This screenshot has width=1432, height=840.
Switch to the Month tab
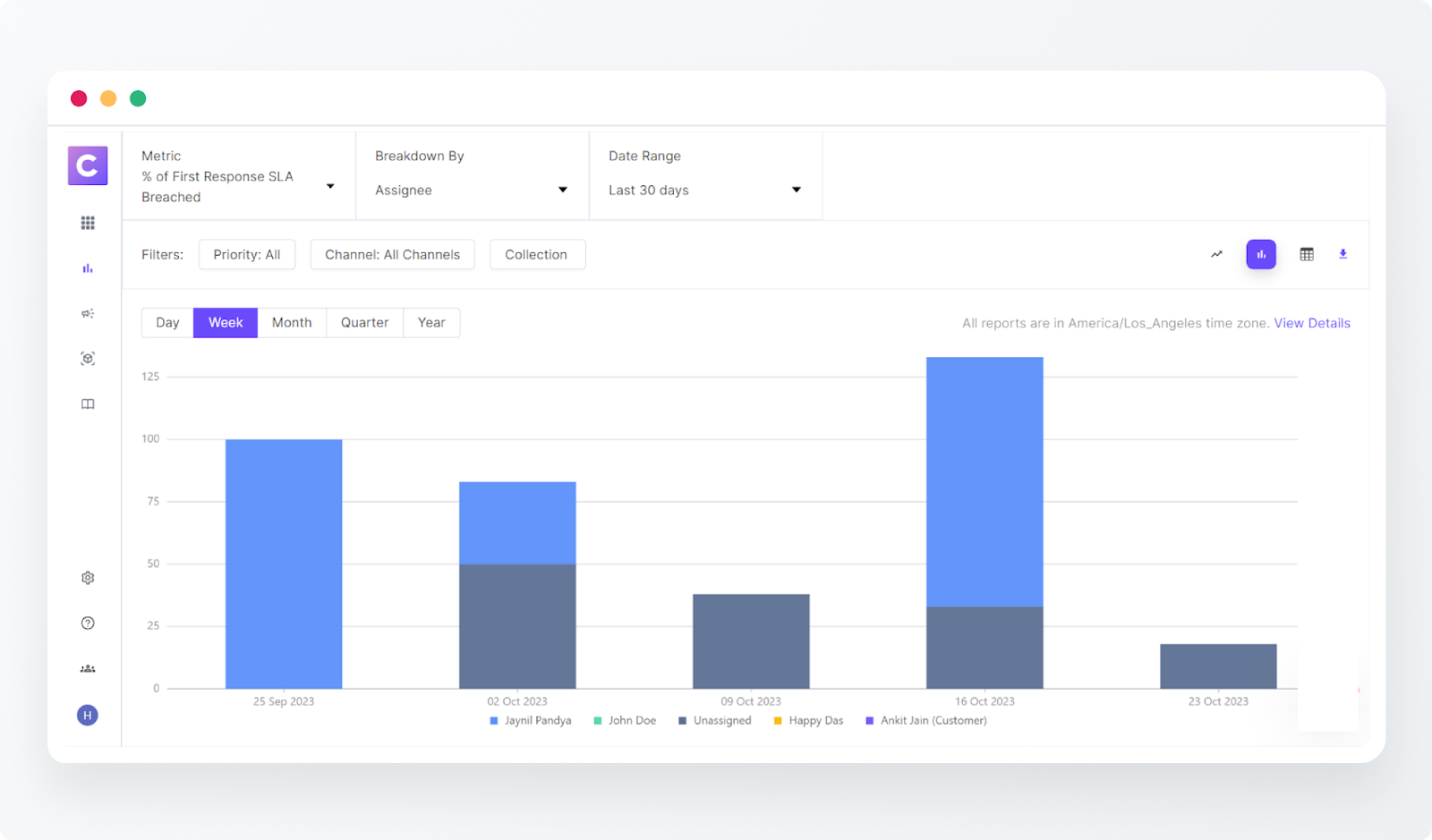coord(292,322)
